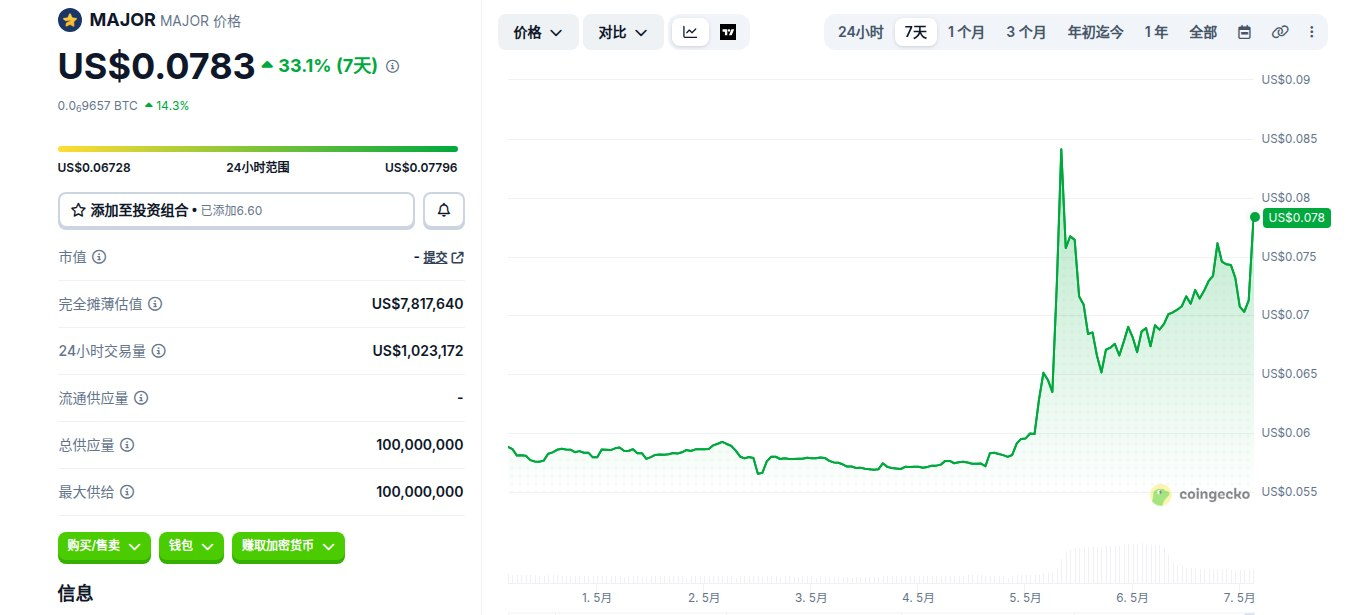Click the US$0.06728 range low
Viewport: 1360px width, 615px height.
click(94, 168)
